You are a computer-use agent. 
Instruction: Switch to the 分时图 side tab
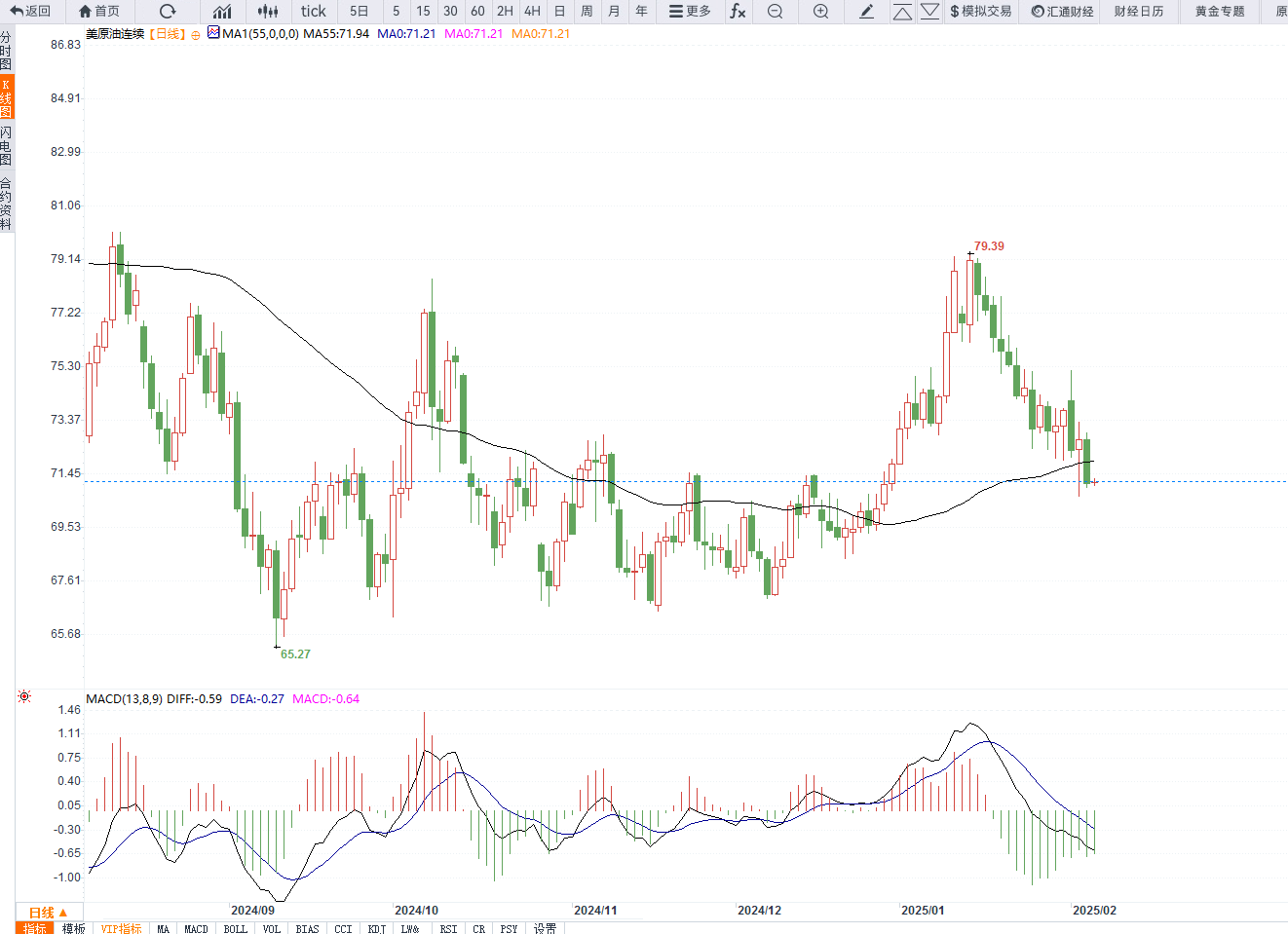click(6, 51)
